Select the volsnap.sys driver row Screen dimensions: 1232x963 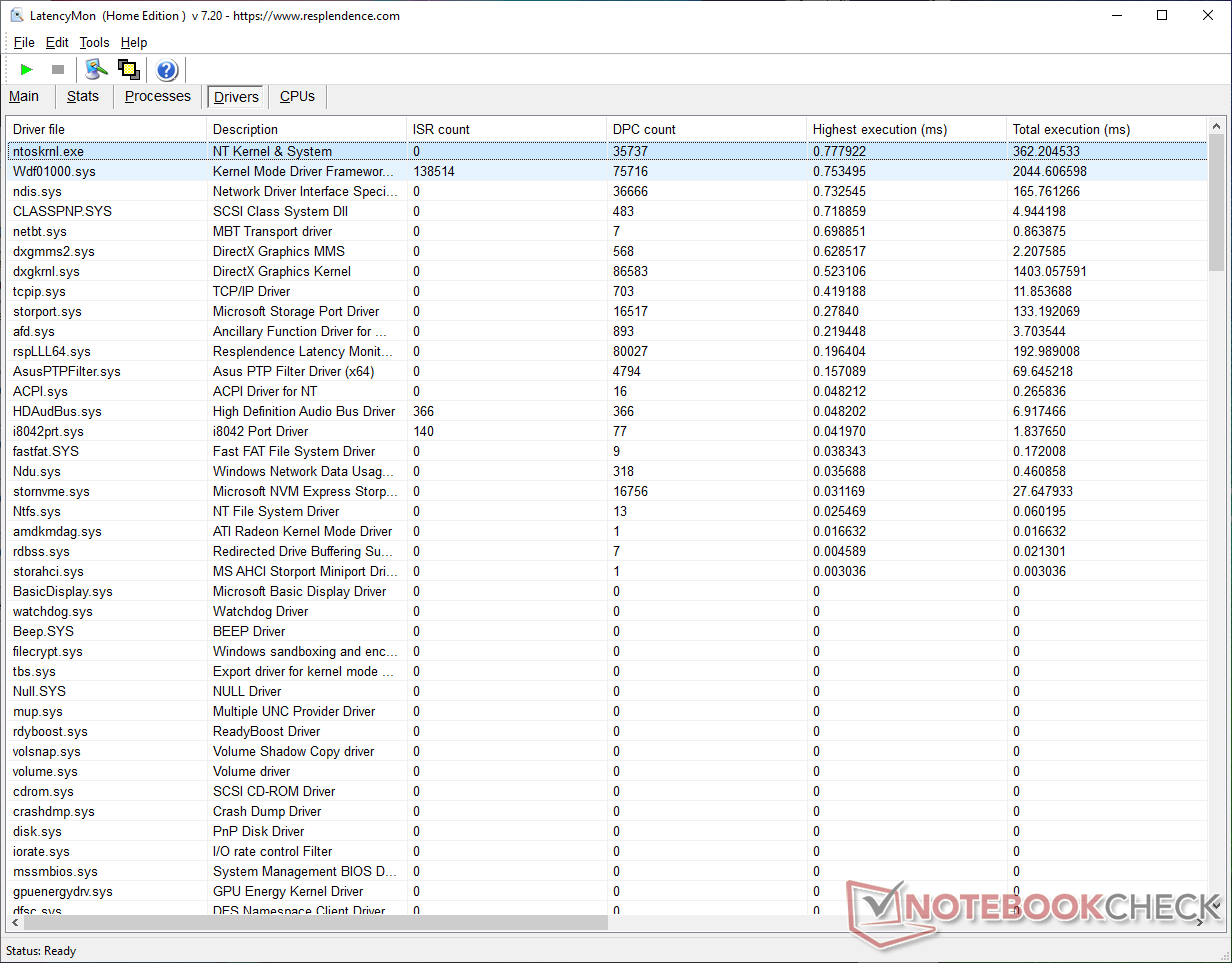point(607,751)
